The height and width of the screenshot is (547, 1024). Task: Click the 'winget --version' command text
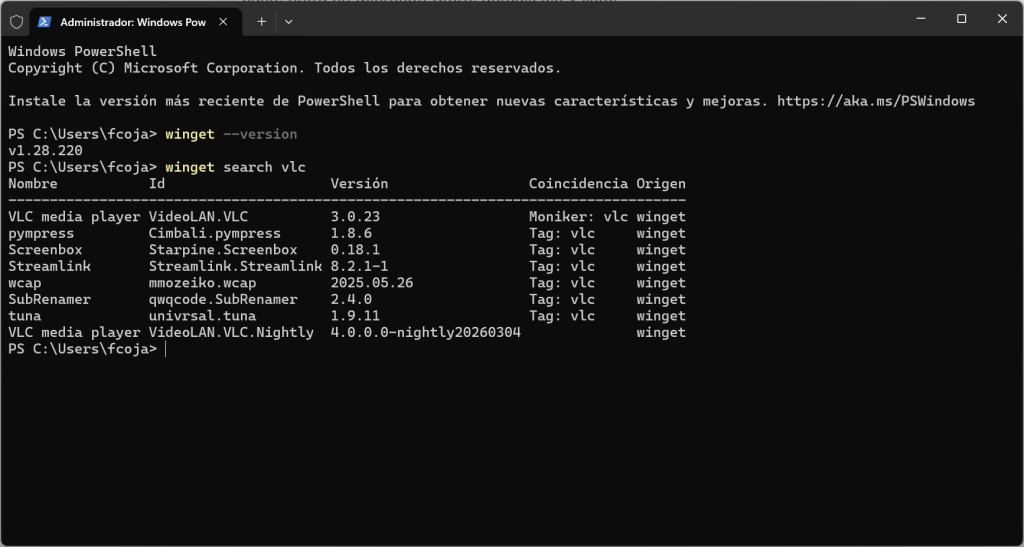tap(231, 134)
